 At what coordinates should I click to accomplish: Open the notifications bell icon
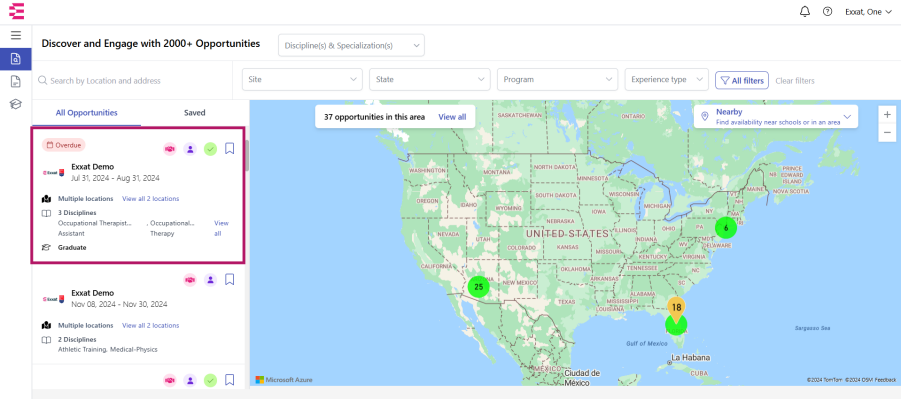coord(805,11)
